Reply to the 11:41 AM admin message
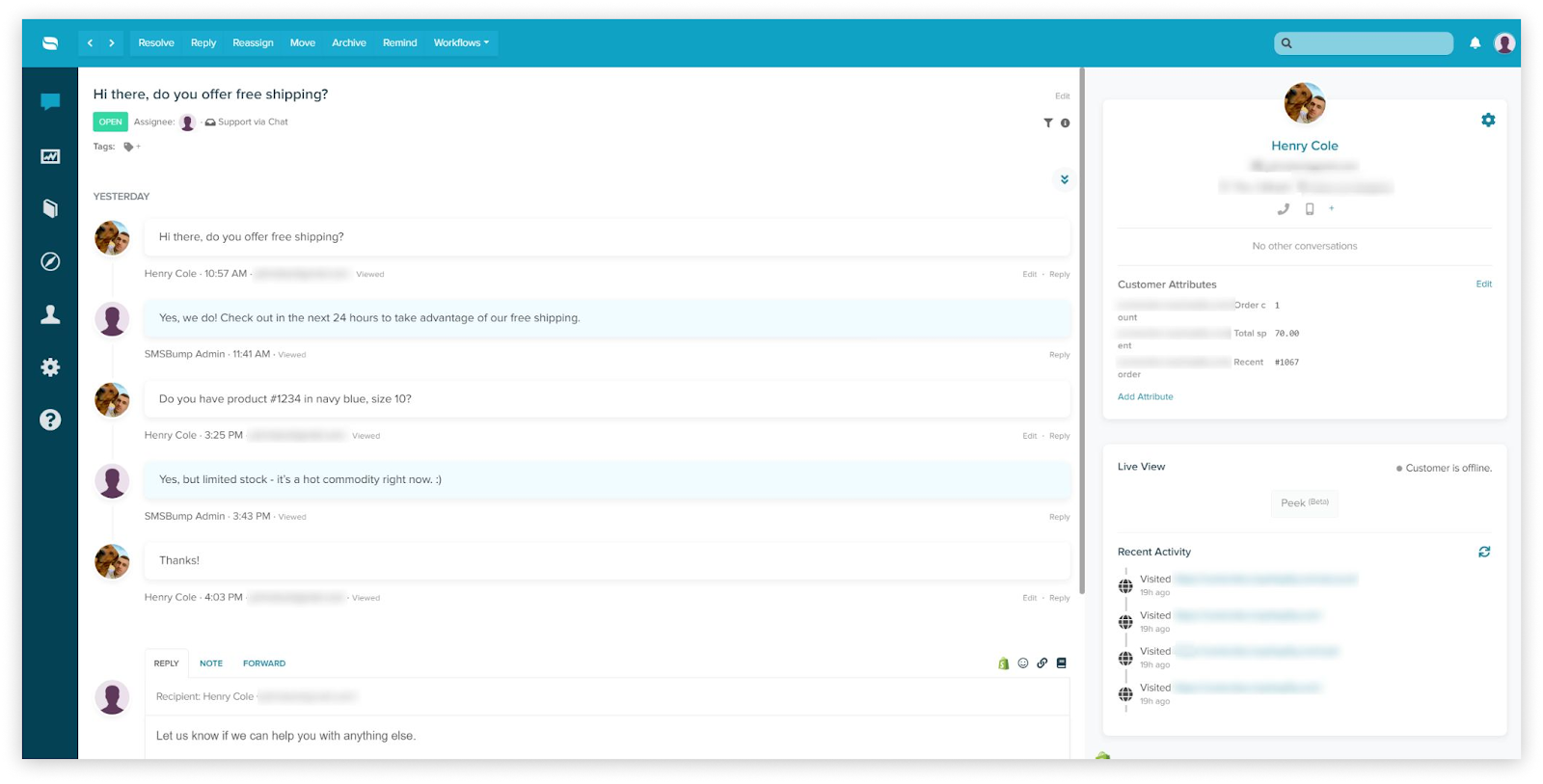The width and height of the screenshot is (1543, 784). [1060, 355]
